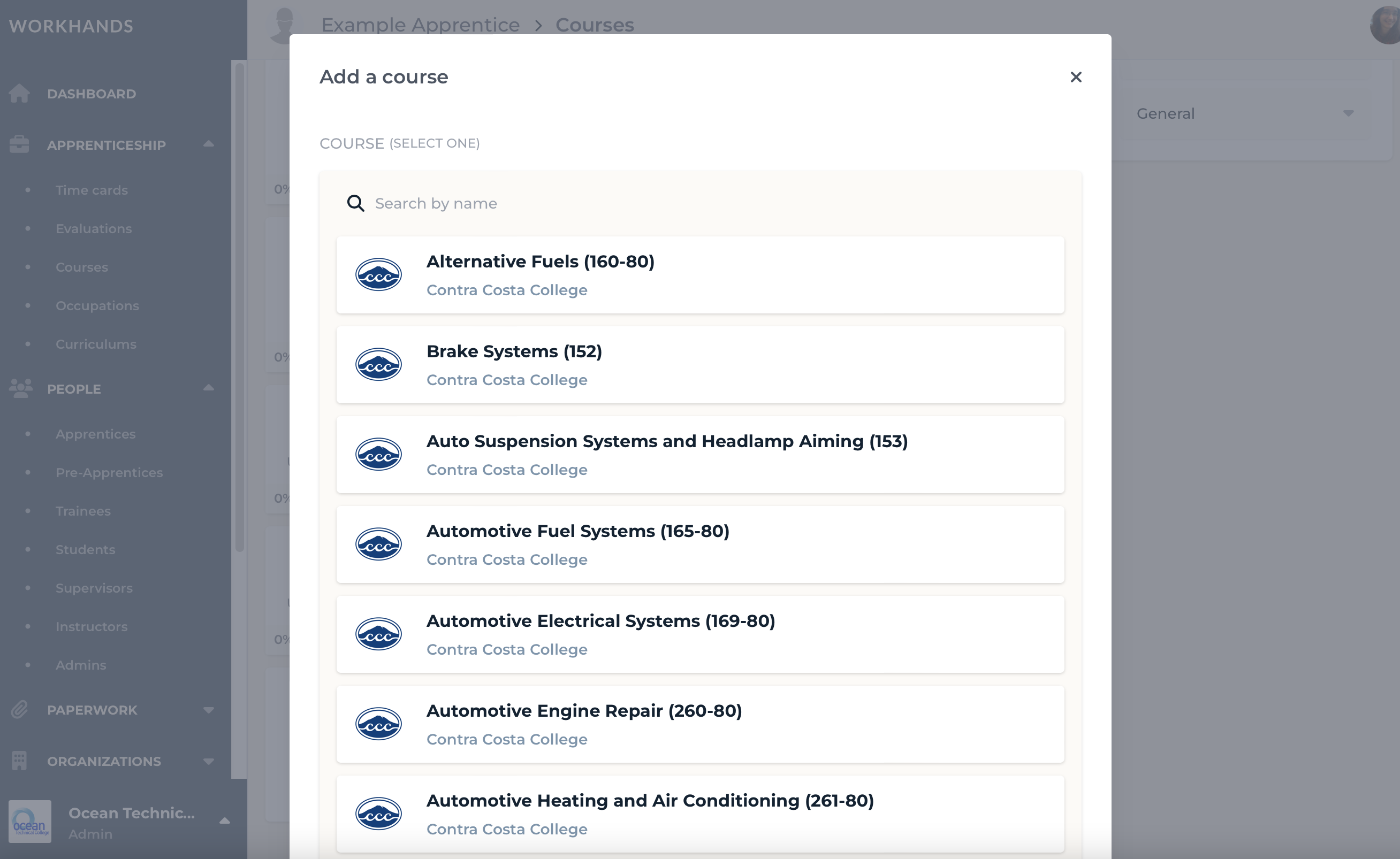Click the user avatar at top right
This screenshot has height=859, width=1400.
tap(1386, 25)
